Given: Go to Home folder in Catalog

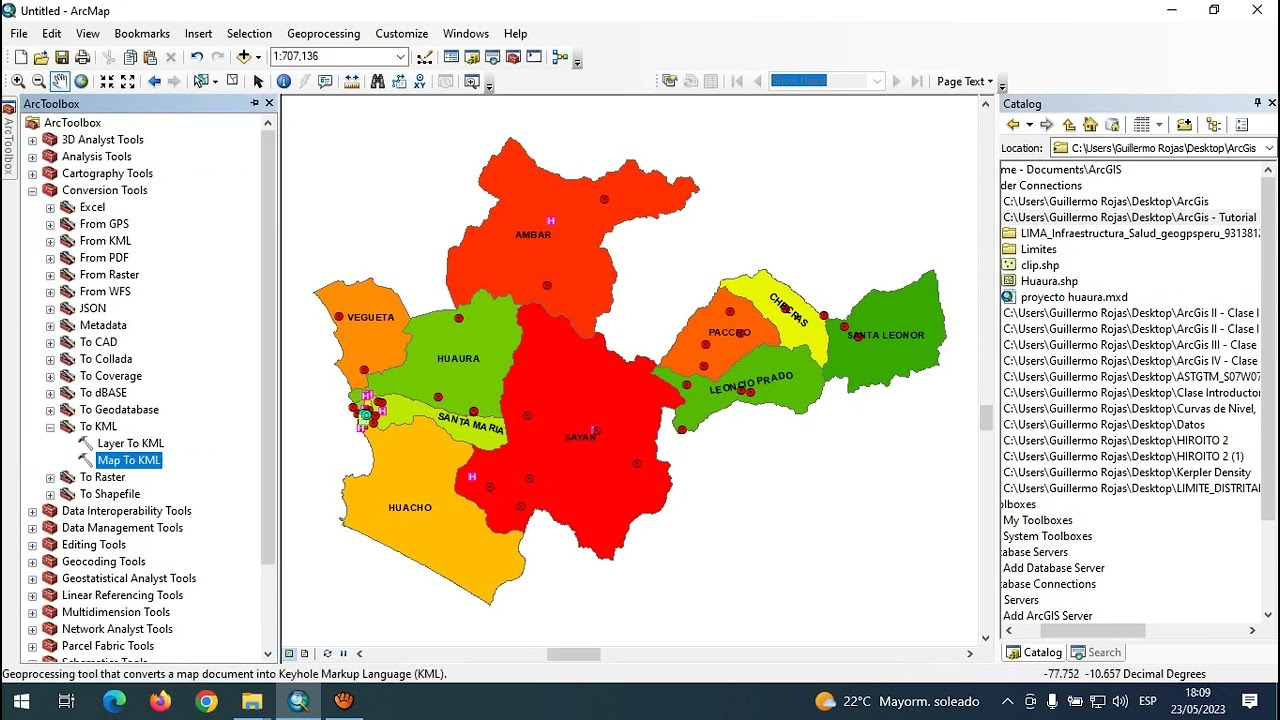Looking at the screenshot, I should tap(1090, 125).
